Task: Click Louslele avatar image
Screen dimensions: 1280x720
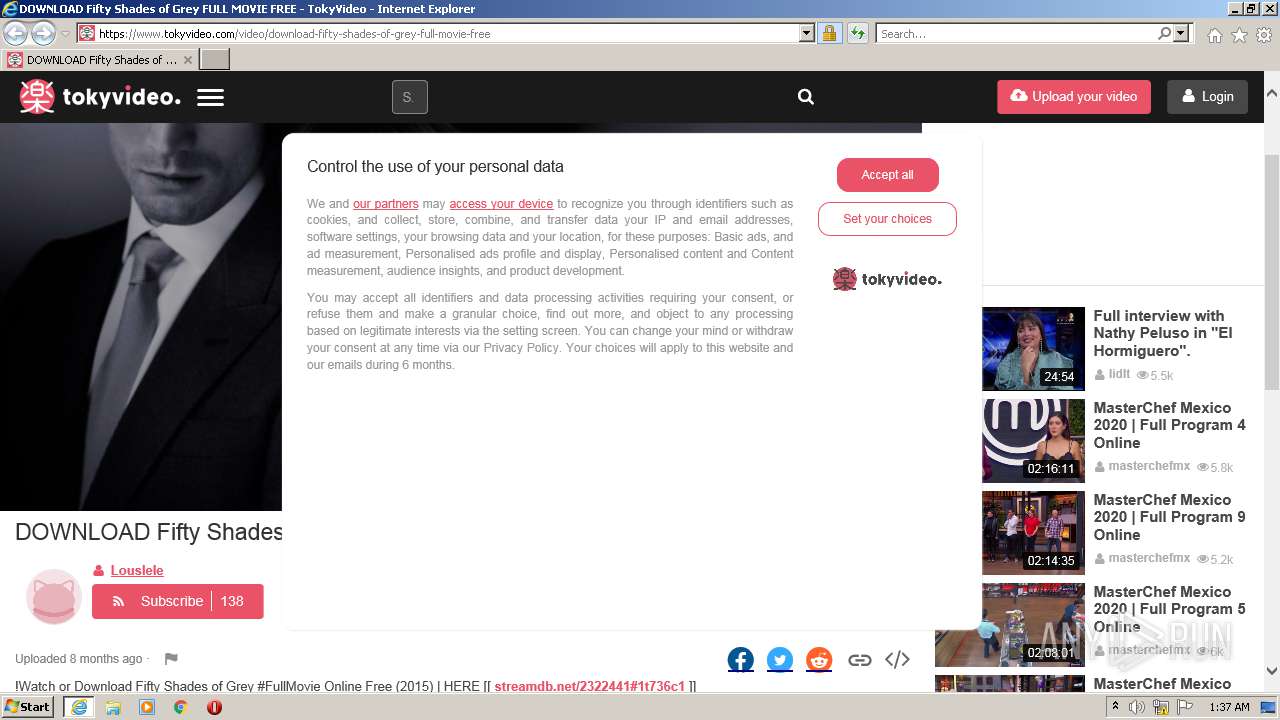Action: pos(53,597)
